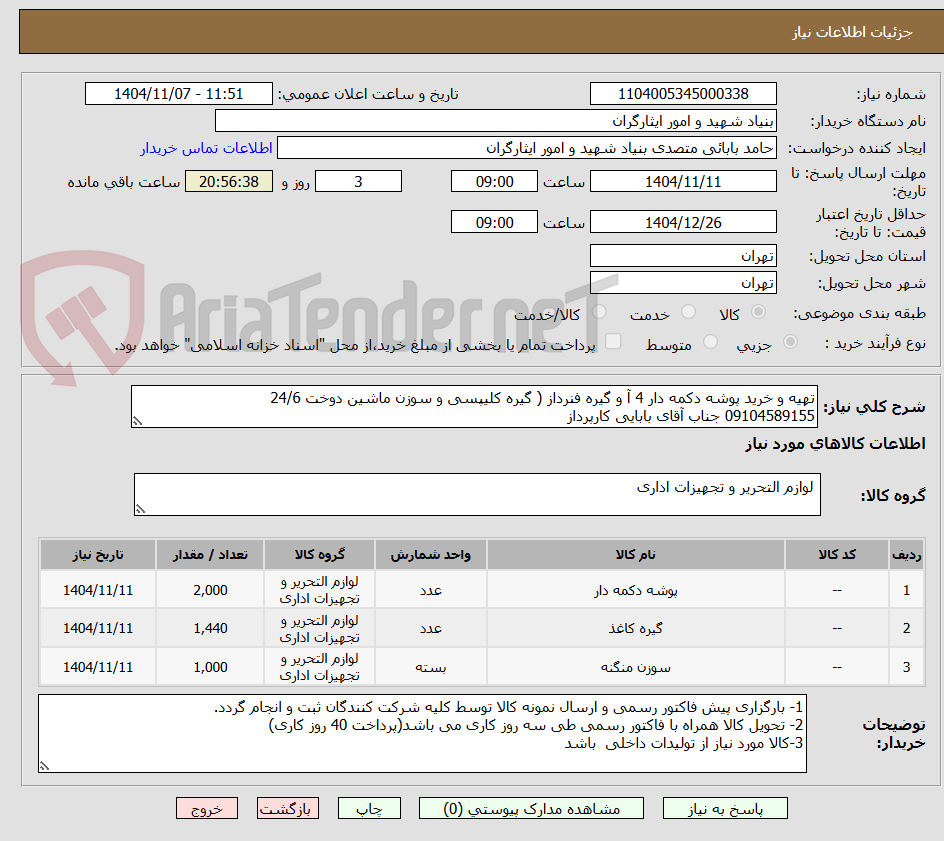
Task: Click the سوزن منگنه item cell
Action: click(x=636, y=667)
